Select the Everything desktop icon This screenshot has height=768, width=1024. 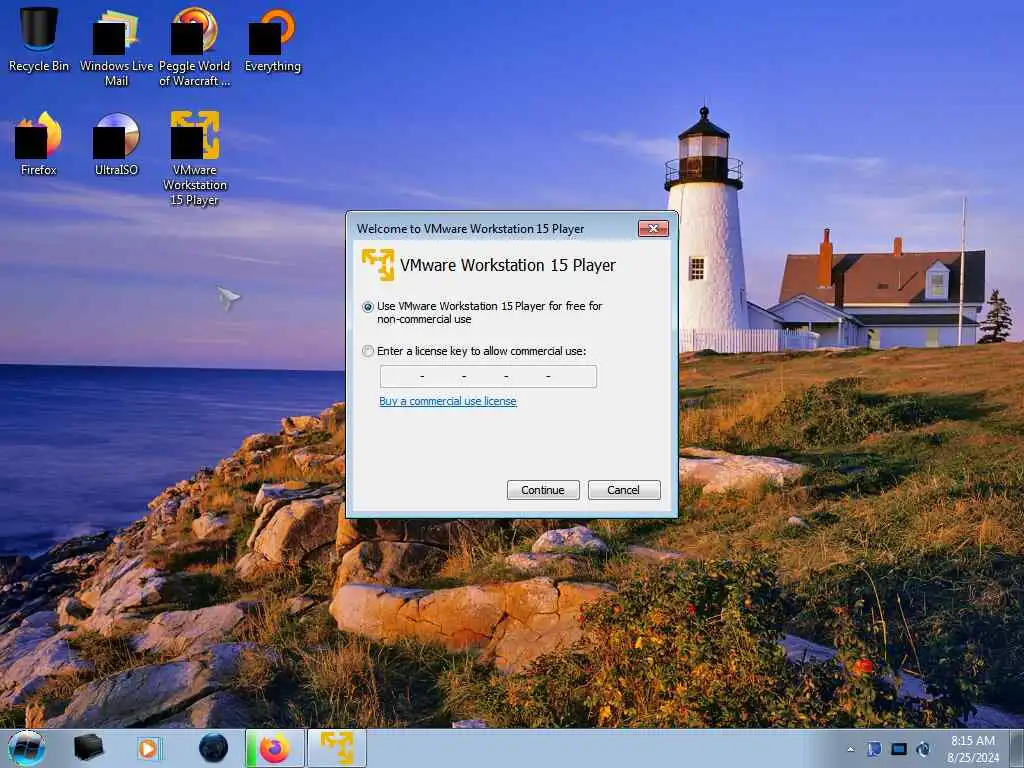pos(272,39)
